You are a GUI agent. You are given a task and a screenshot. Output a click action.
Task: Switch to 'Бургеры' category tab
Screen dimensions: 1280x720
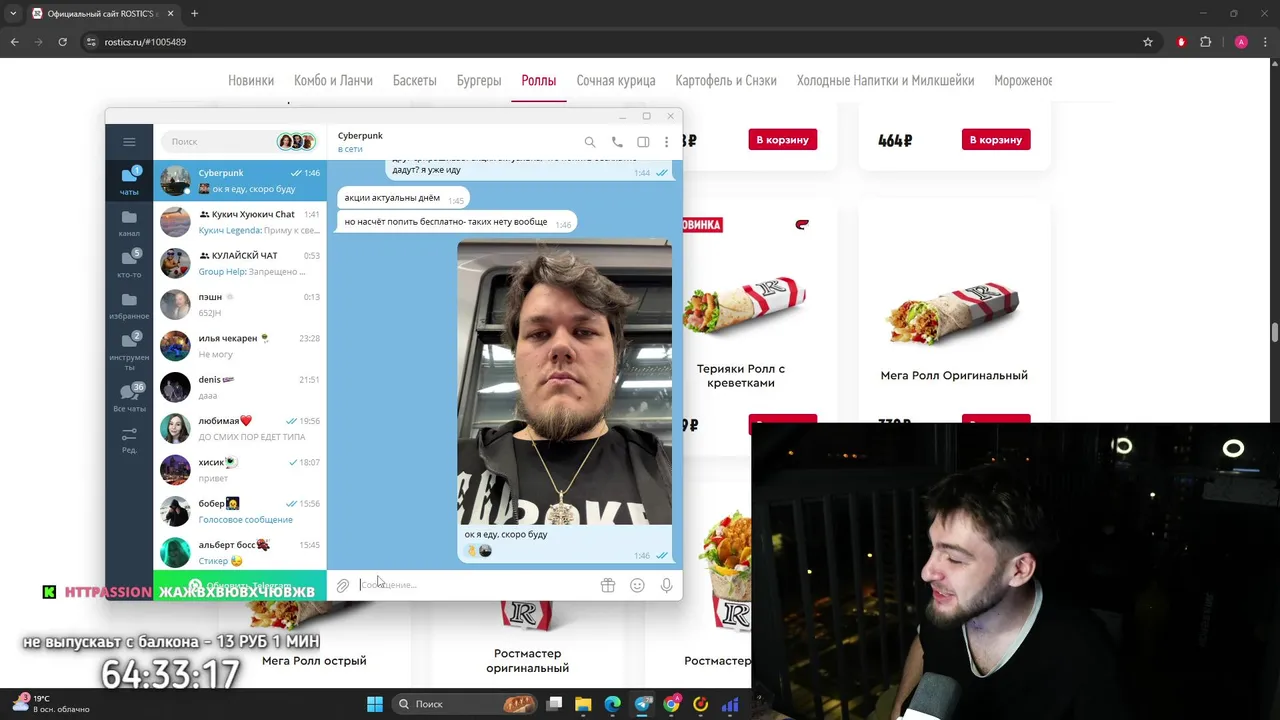coord(479,80)
